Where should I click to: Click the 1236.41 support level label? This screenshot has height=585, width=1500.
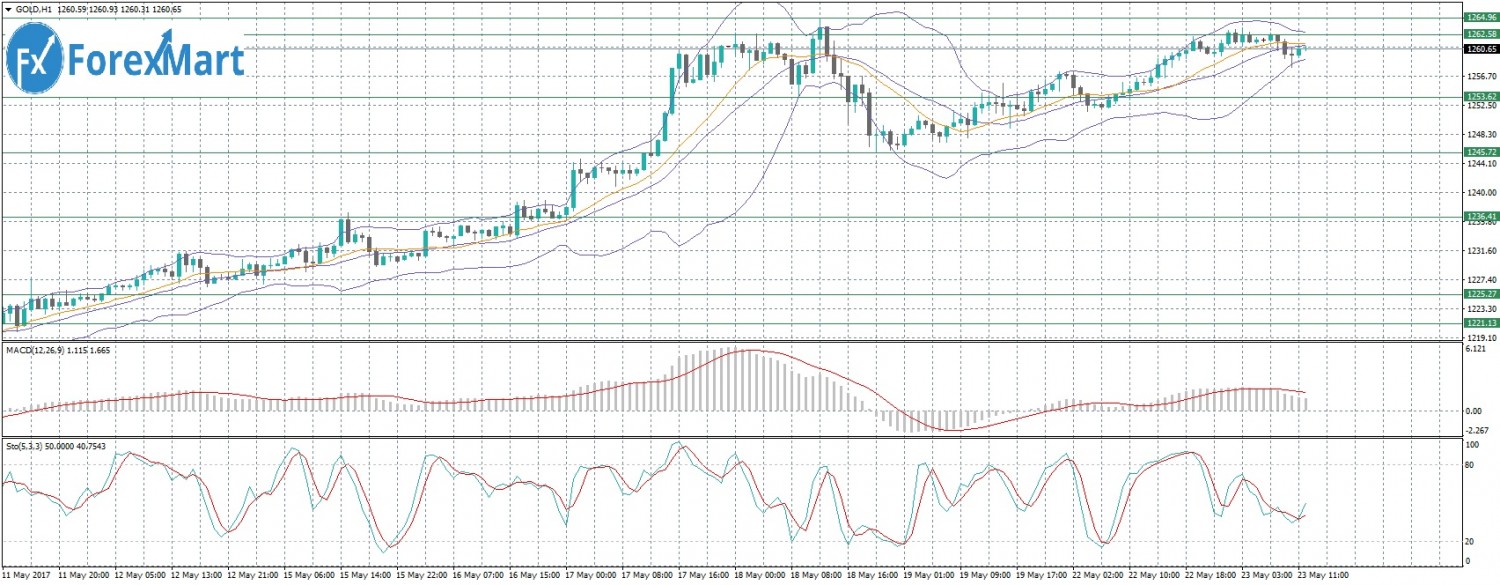pyautogui.click(x=1480, y=216)
